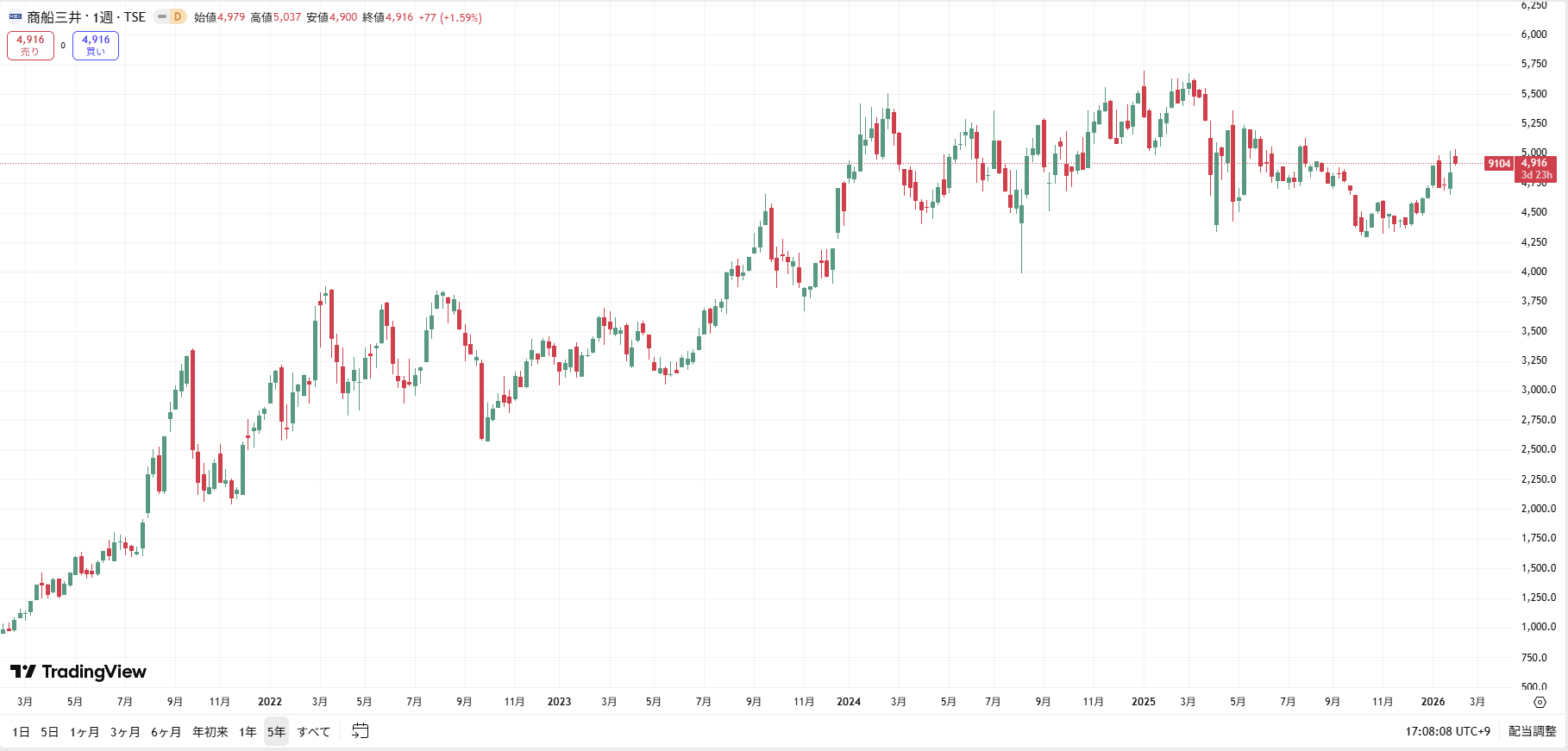Click the 5,000 level on price scale

[1534, 153]
